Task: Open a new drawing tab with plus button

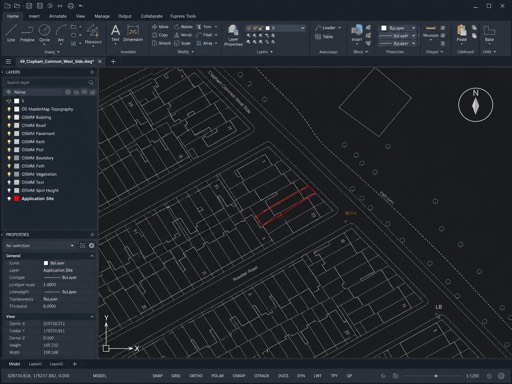Action: (113, 62)
